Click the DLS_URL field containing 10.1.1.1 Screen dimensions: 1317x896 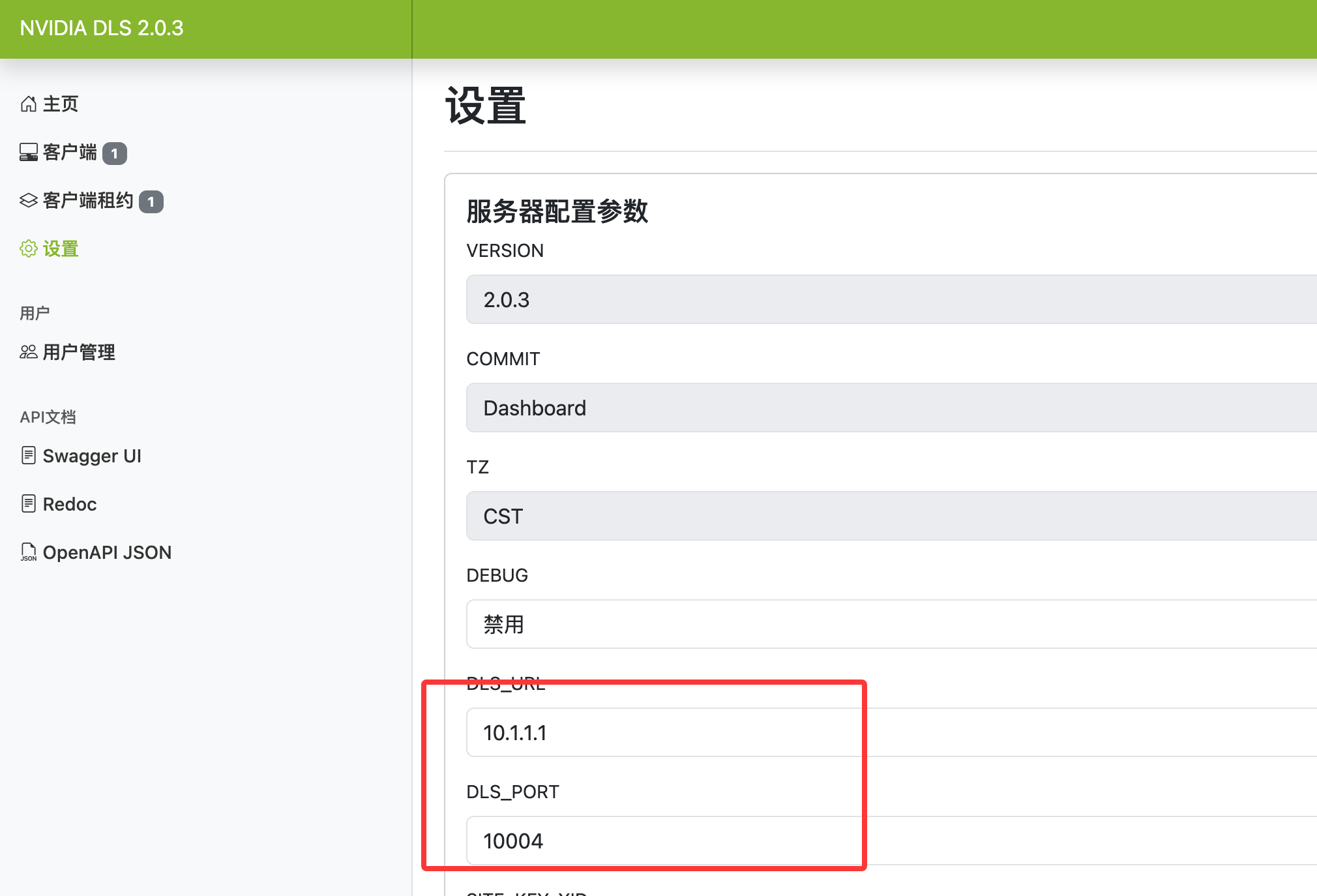[x=891, y=732]
